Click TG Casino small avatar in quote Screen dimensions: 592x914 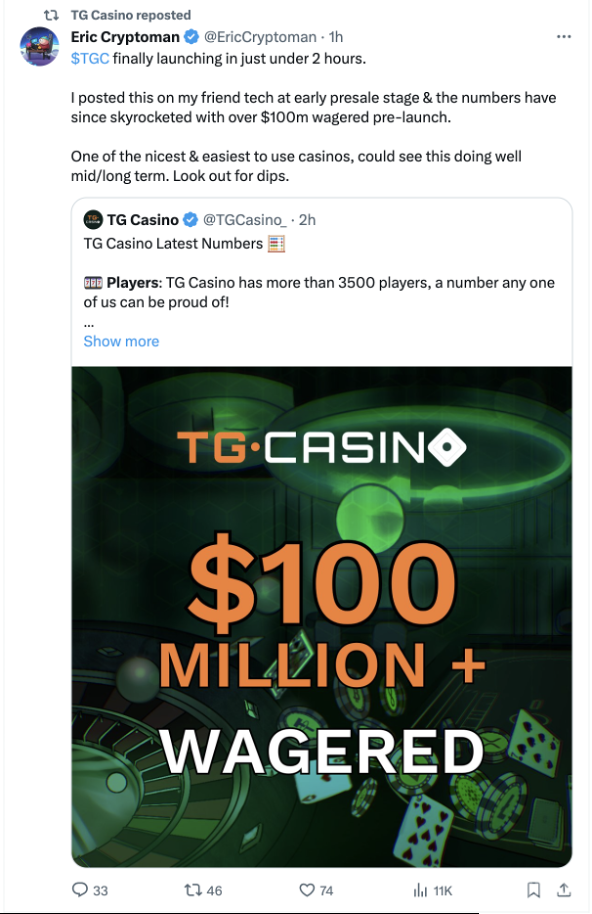pos(93,220)
